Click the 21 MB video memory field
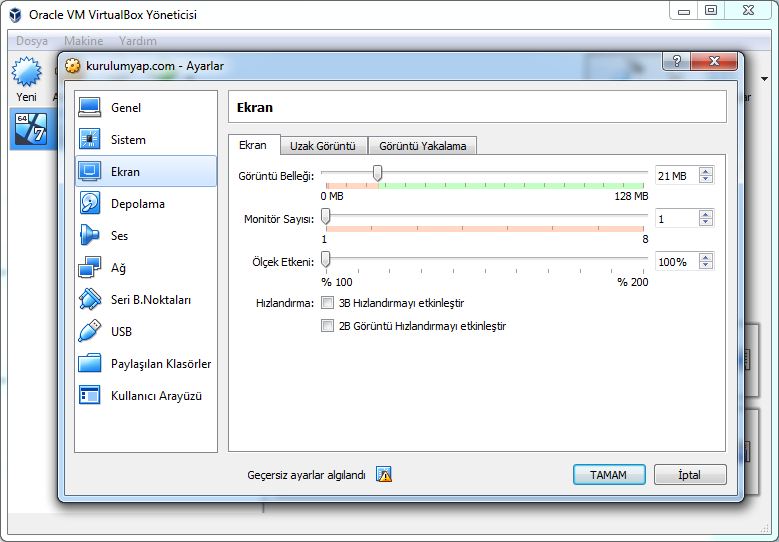 coord(677,175)
